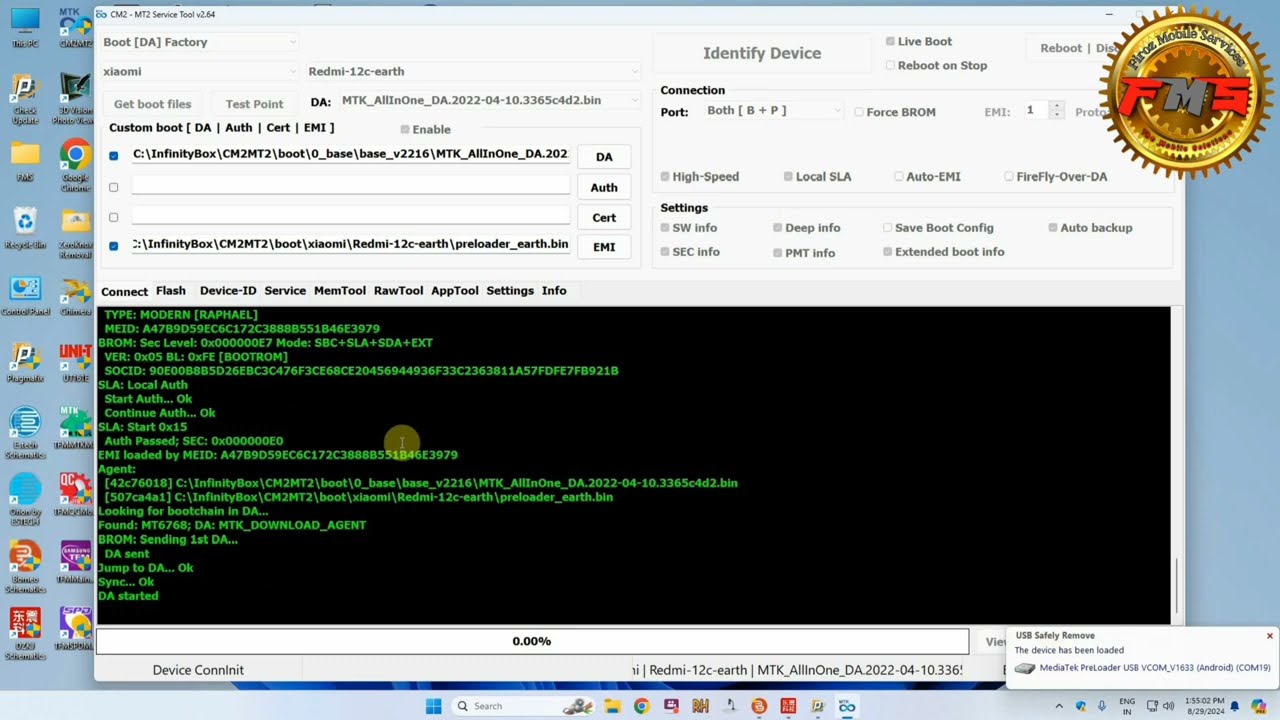Toggle the DA custom boot checkbox

[113, 156]
